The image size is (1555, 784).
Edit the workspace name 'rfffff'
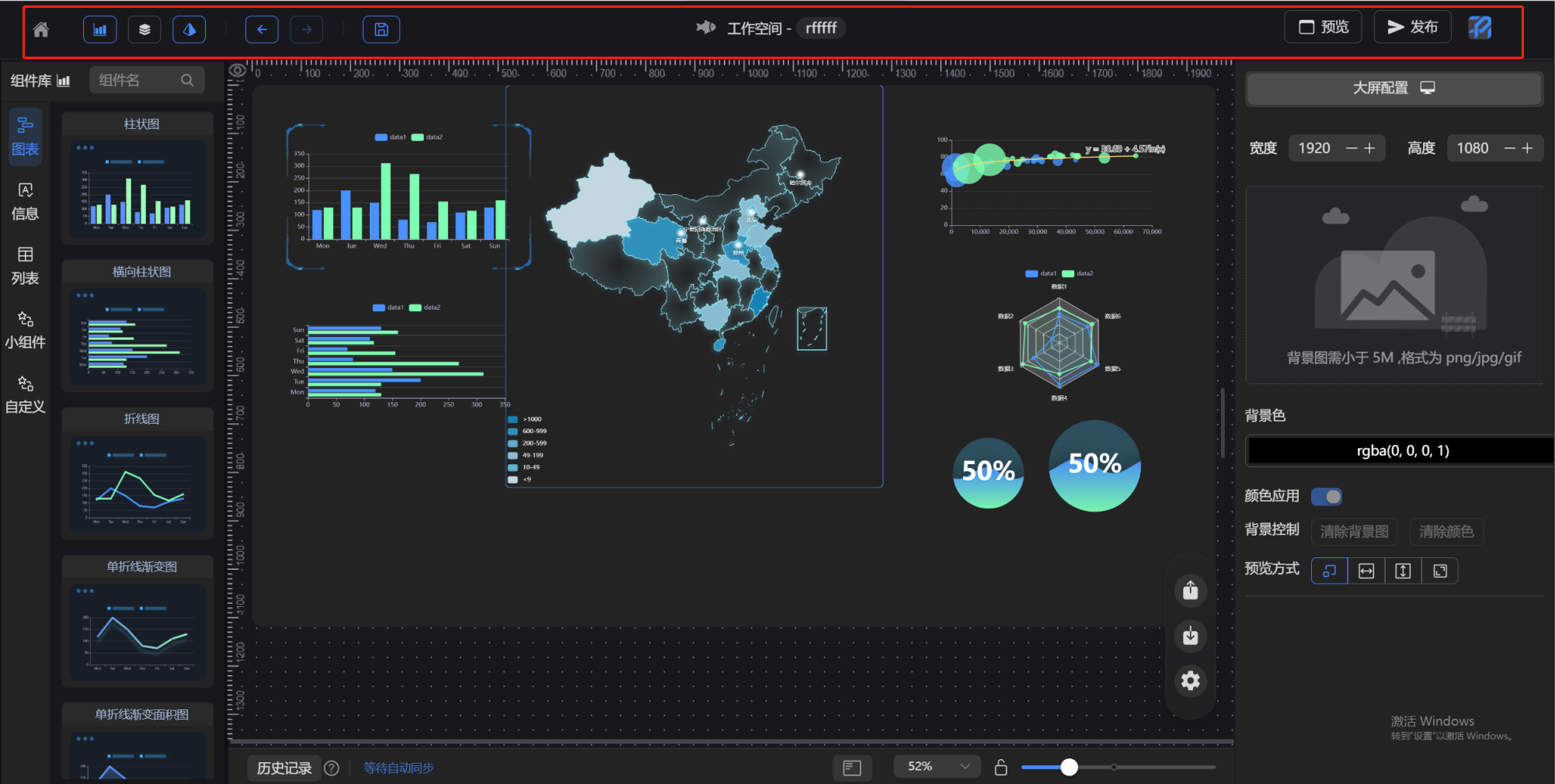[821, 28]
